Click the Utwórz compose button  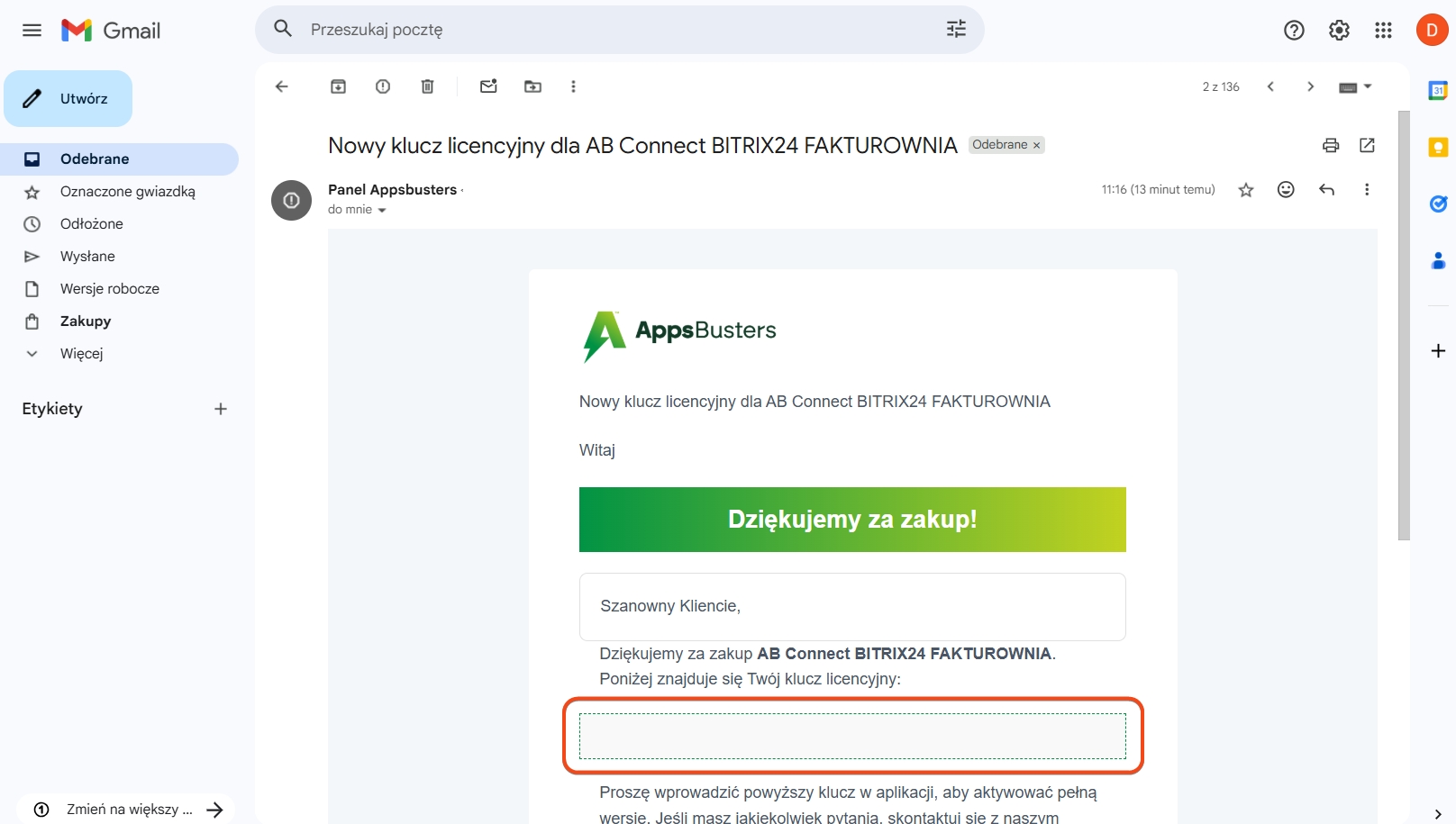pyautogui.click(x=68, y=99)
